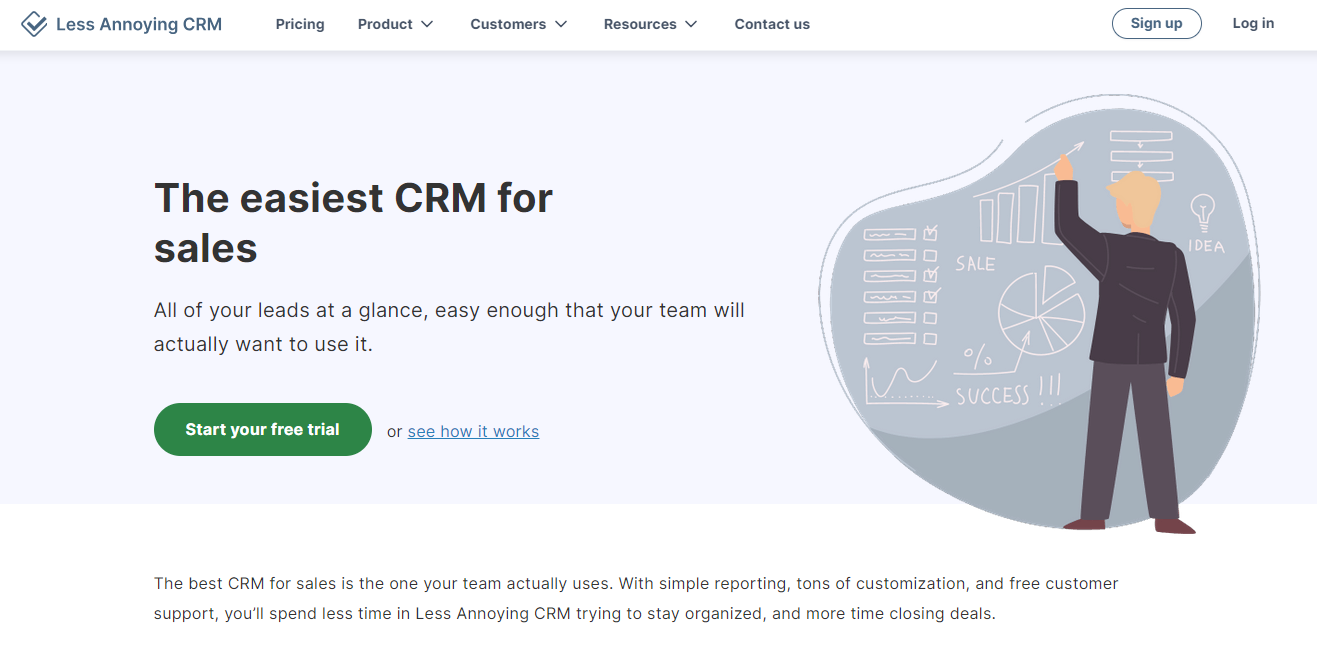
Task: Start your free trial button
Action: (263, 430)
